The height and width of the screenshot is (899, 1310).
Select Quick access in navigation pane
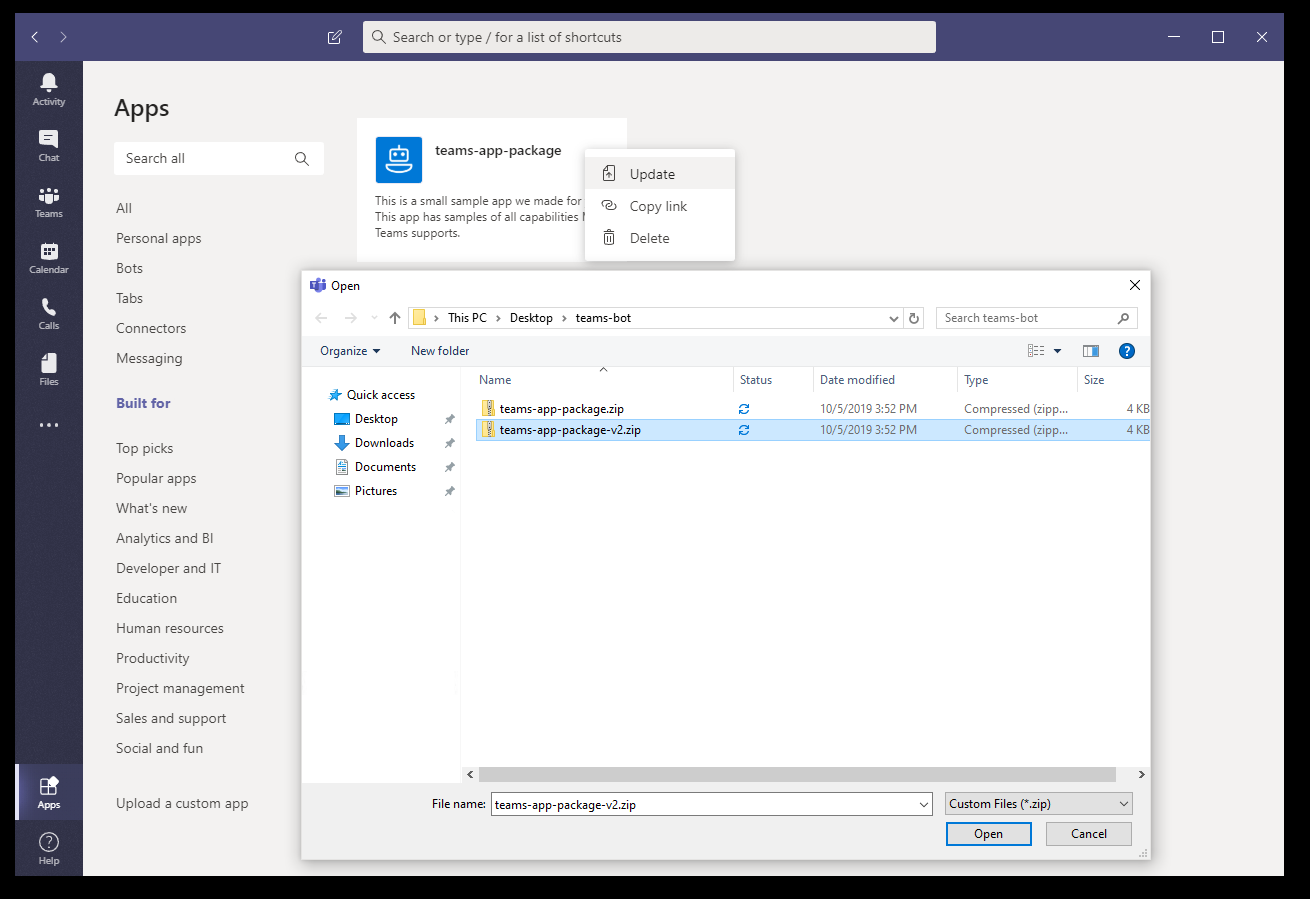point(380,395)
